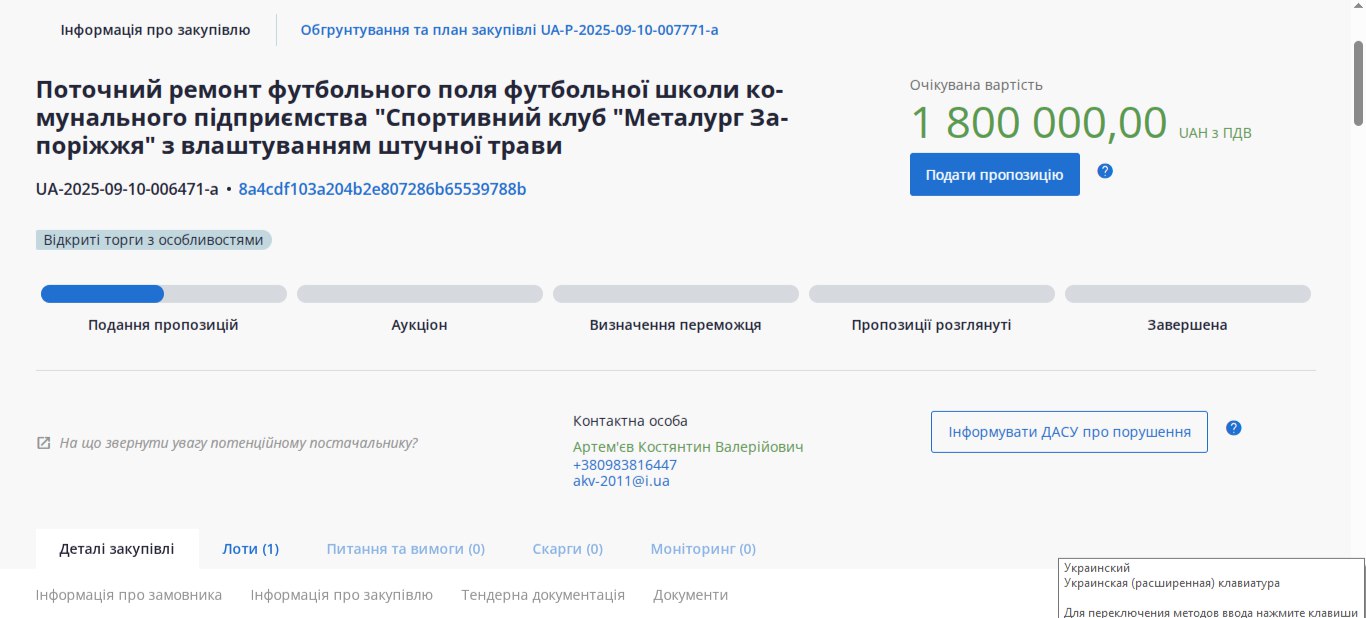Jump to Інформація про замовника section
Viewport: 1366px width, 618px height.
tap(129, 595)
